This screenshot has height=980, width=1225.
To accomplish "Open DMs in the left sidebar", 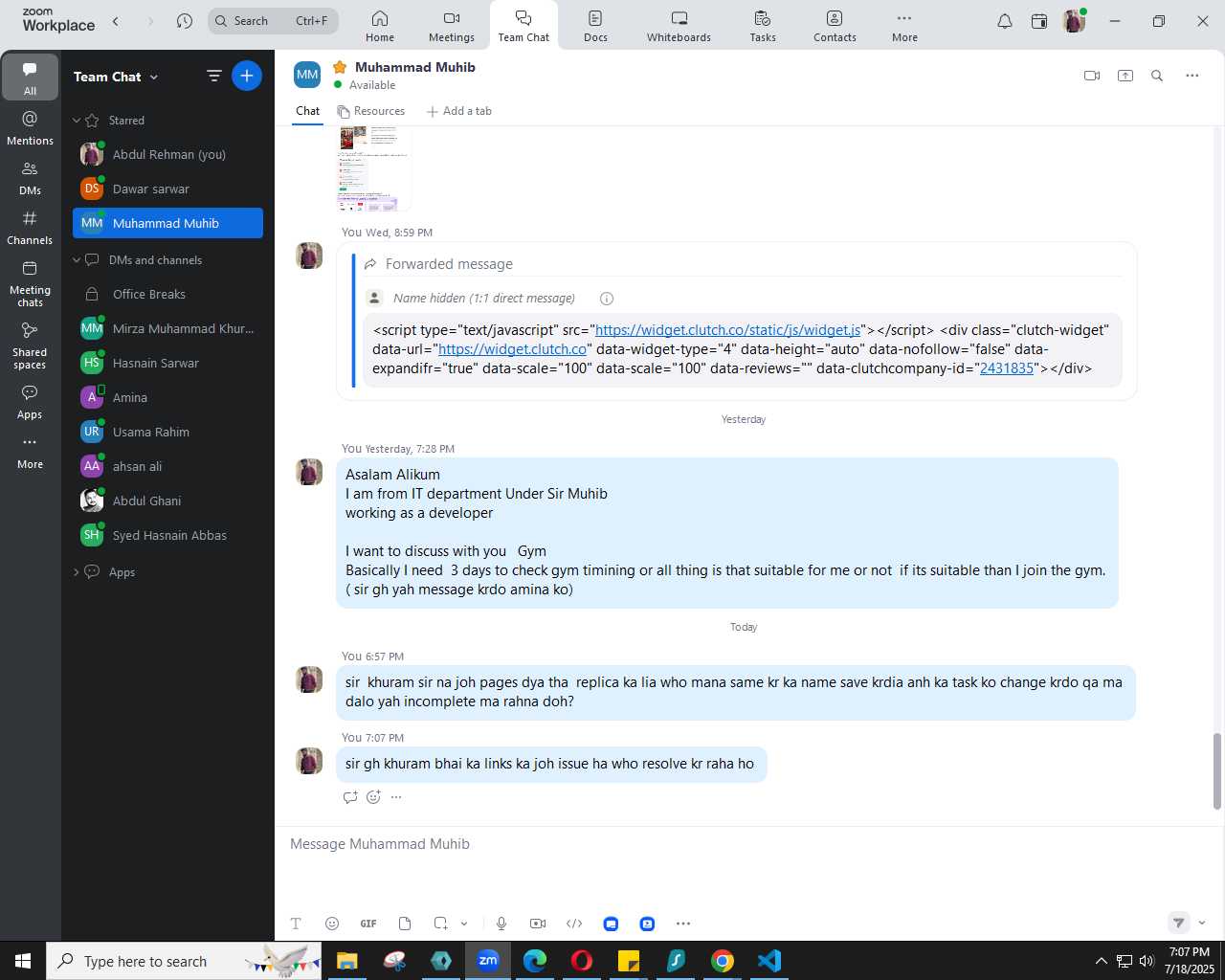I will click(30, 178).
